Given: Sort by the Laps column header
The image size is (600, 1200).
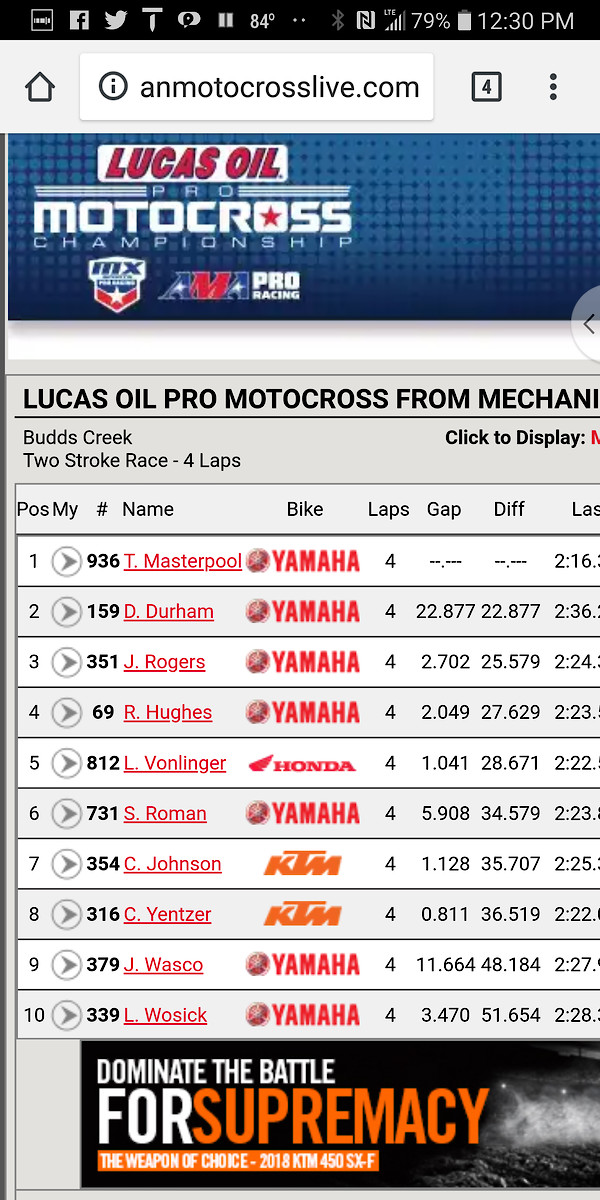Looking at the screenshot, I should coord(388,509).
